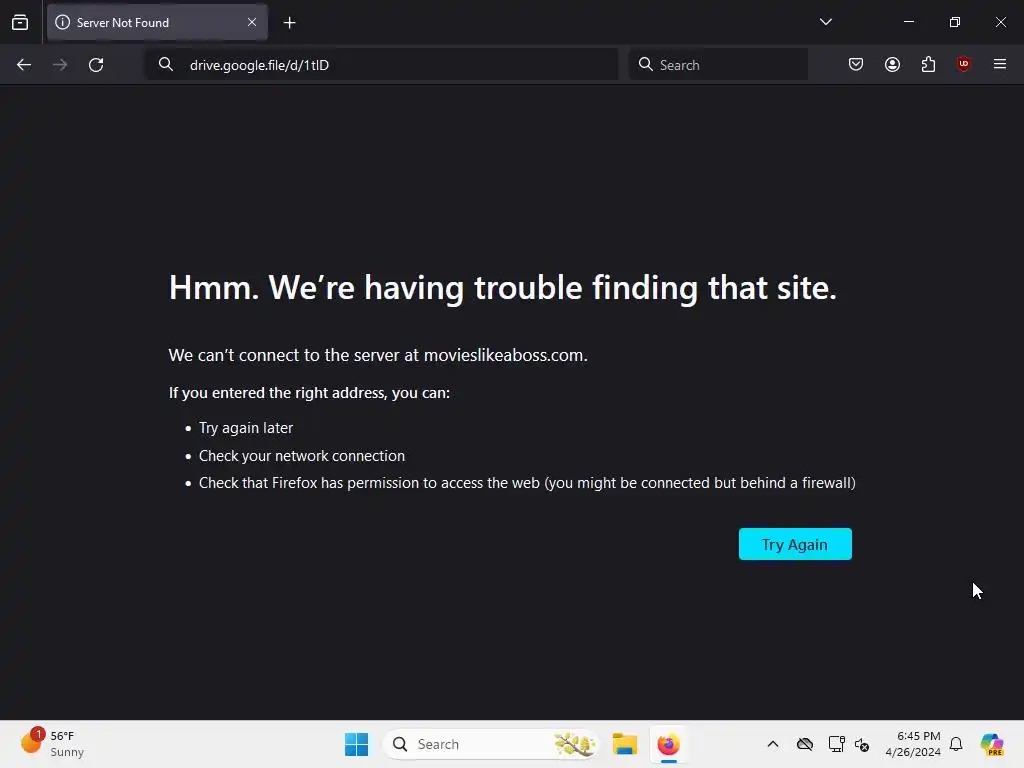Image resolution: width=1024 pixels, height=768 pixels.
Task: Click the muted volume tray icon
Action: click(862, 744)
